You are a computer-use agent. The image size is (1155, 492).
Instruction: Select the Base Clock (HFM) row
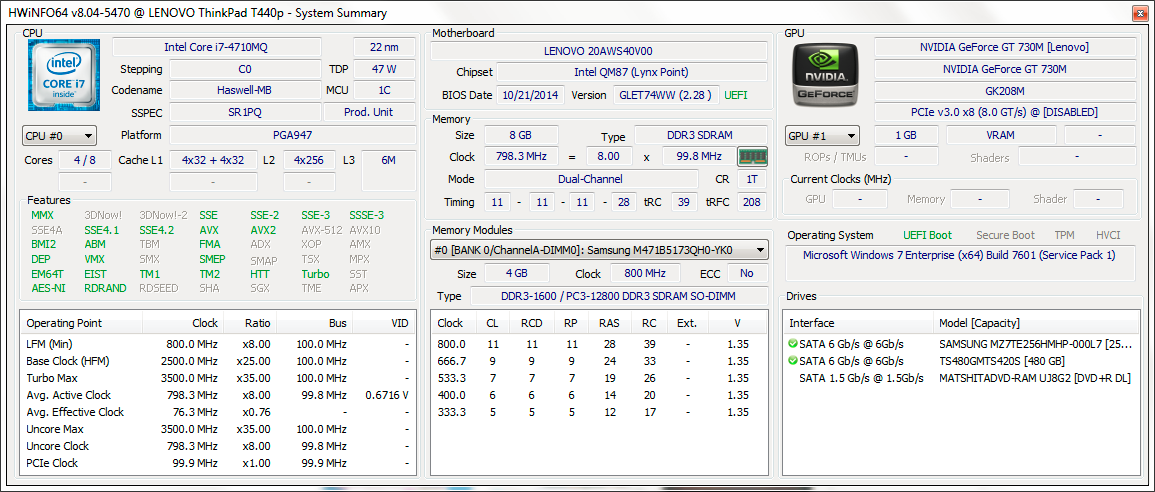[x=218, y=361]
